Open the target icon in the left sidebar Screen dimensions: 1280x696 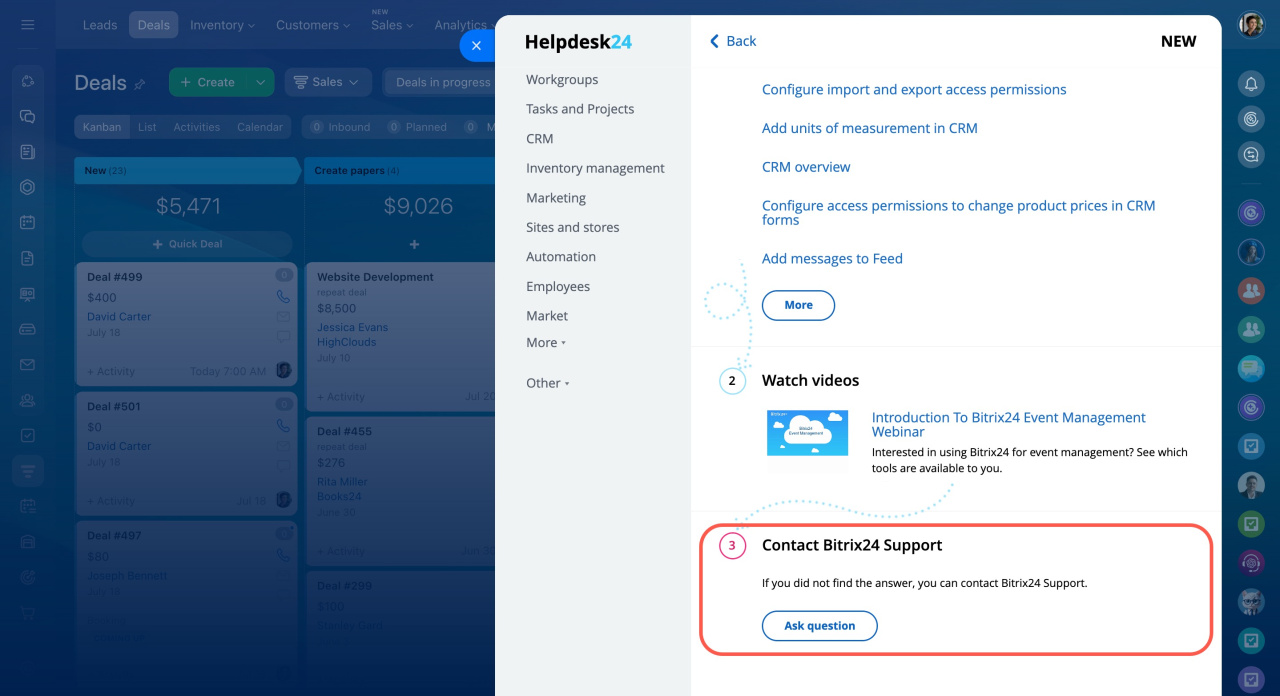pos(28,577)
